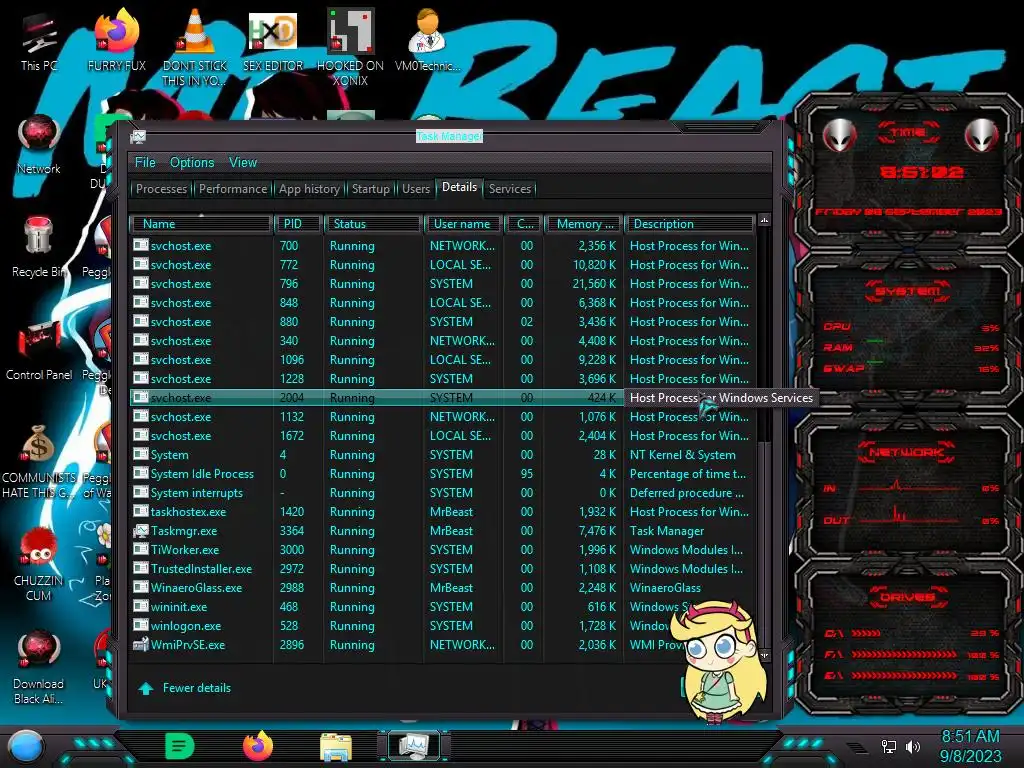Select svchost.exe with PID 1096
Image resolution: width=1024 pixels, height=768 pixels.
point(443,359)
